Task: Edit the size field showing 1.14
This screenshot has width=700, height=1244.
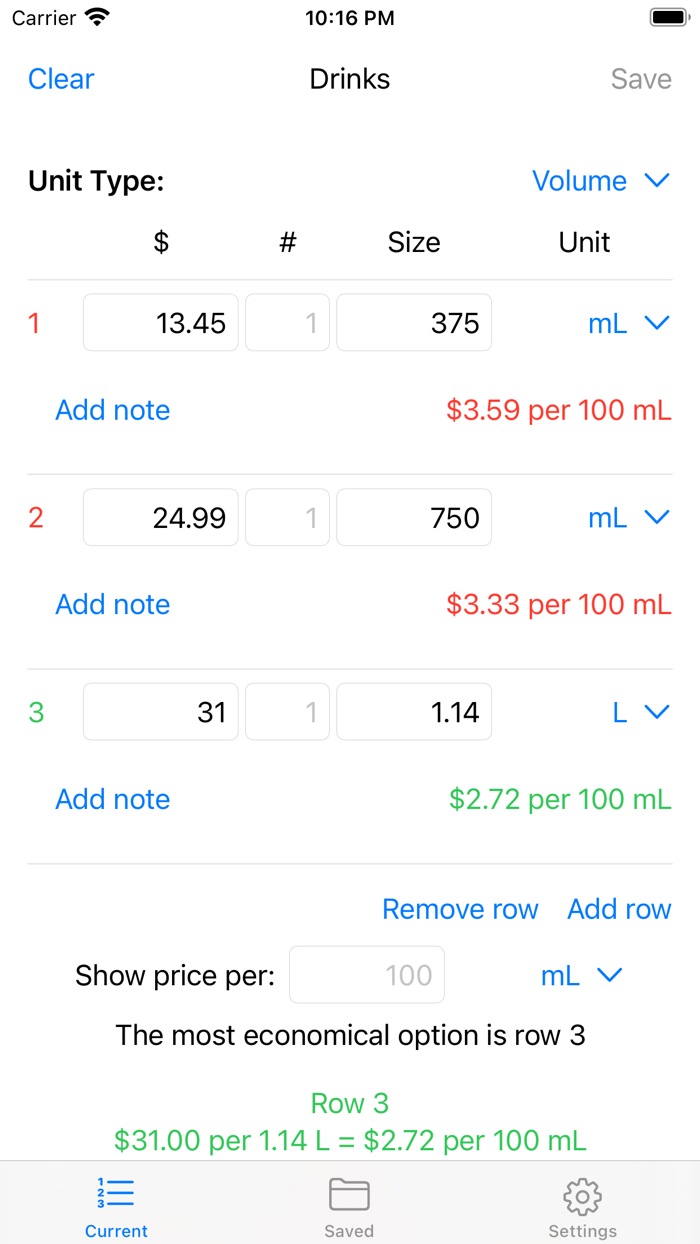Action: (413, 711)
